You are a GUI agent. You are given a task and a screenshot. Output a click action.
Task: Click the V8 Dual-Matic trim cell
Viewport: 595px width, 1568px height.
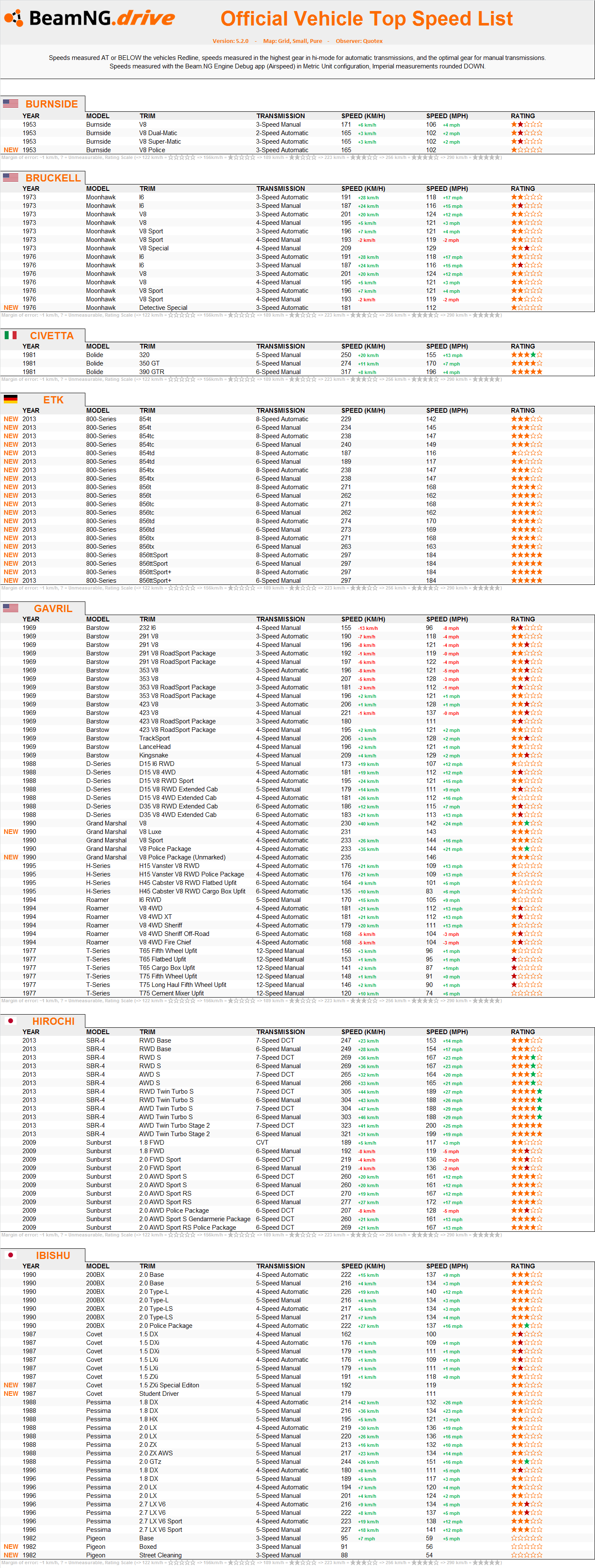(x=158, y=133)
